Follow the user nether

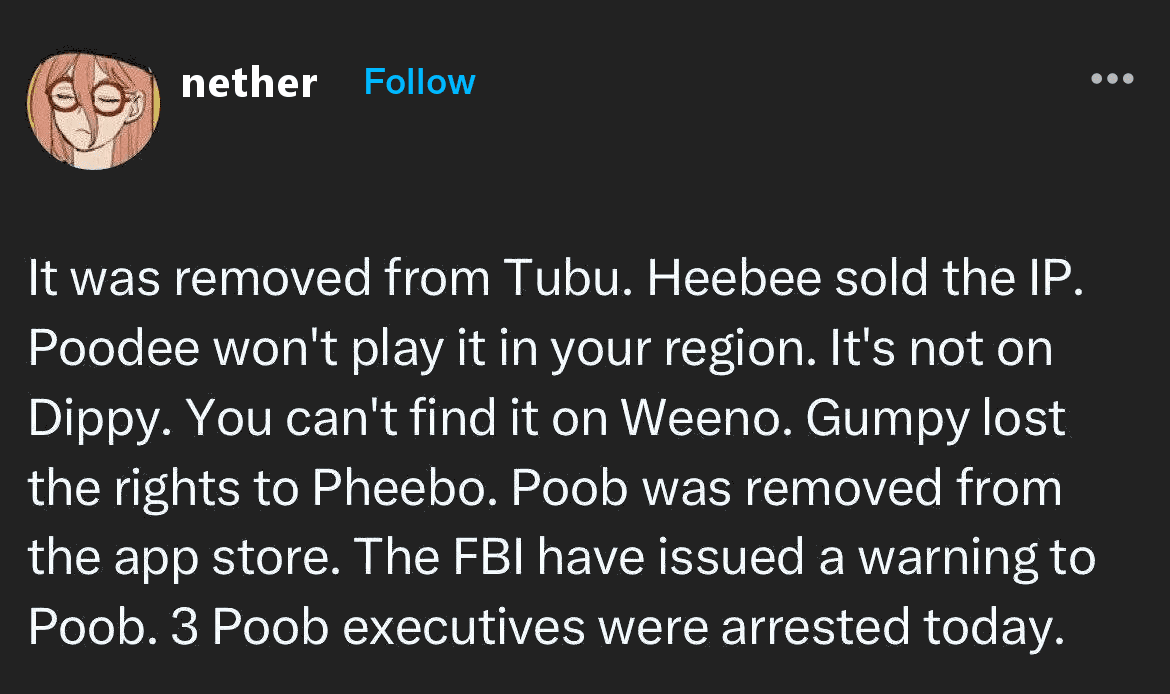click(x=419, y=82)
